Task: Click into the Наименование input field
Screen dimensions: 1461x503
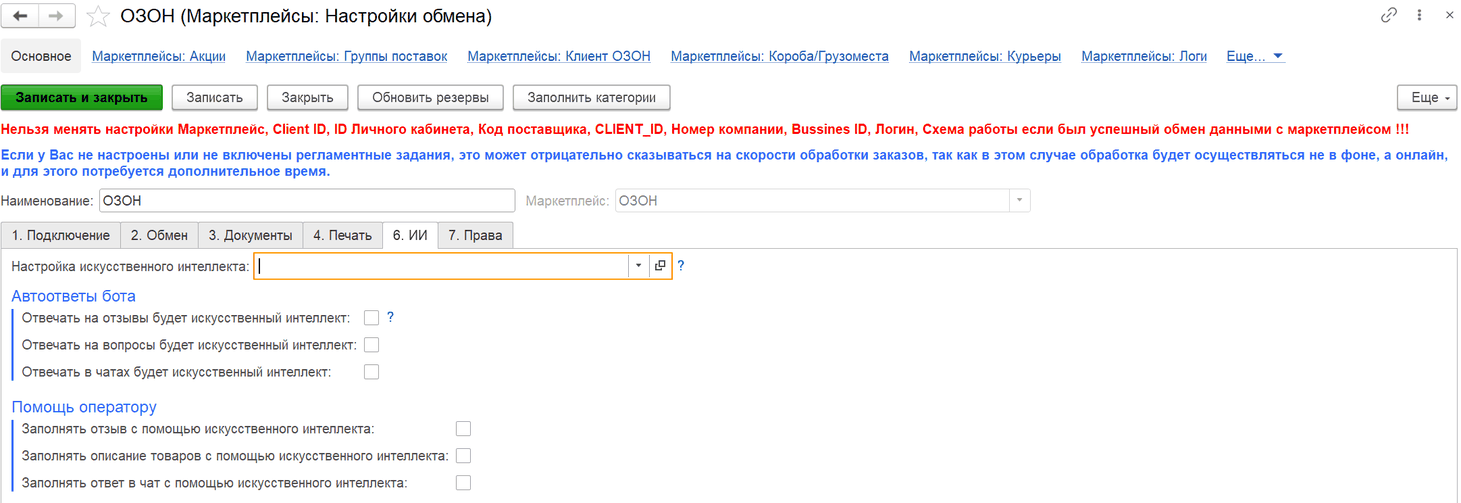Action: point(306,201)
